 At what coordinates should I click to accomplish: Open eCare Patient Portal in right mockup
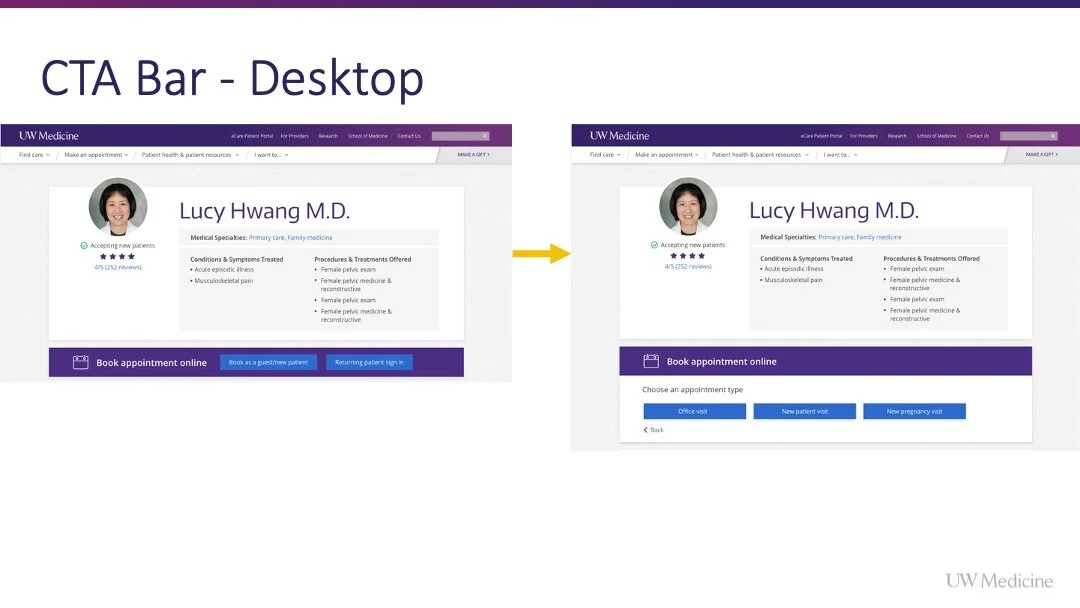[x=821, y=136]
